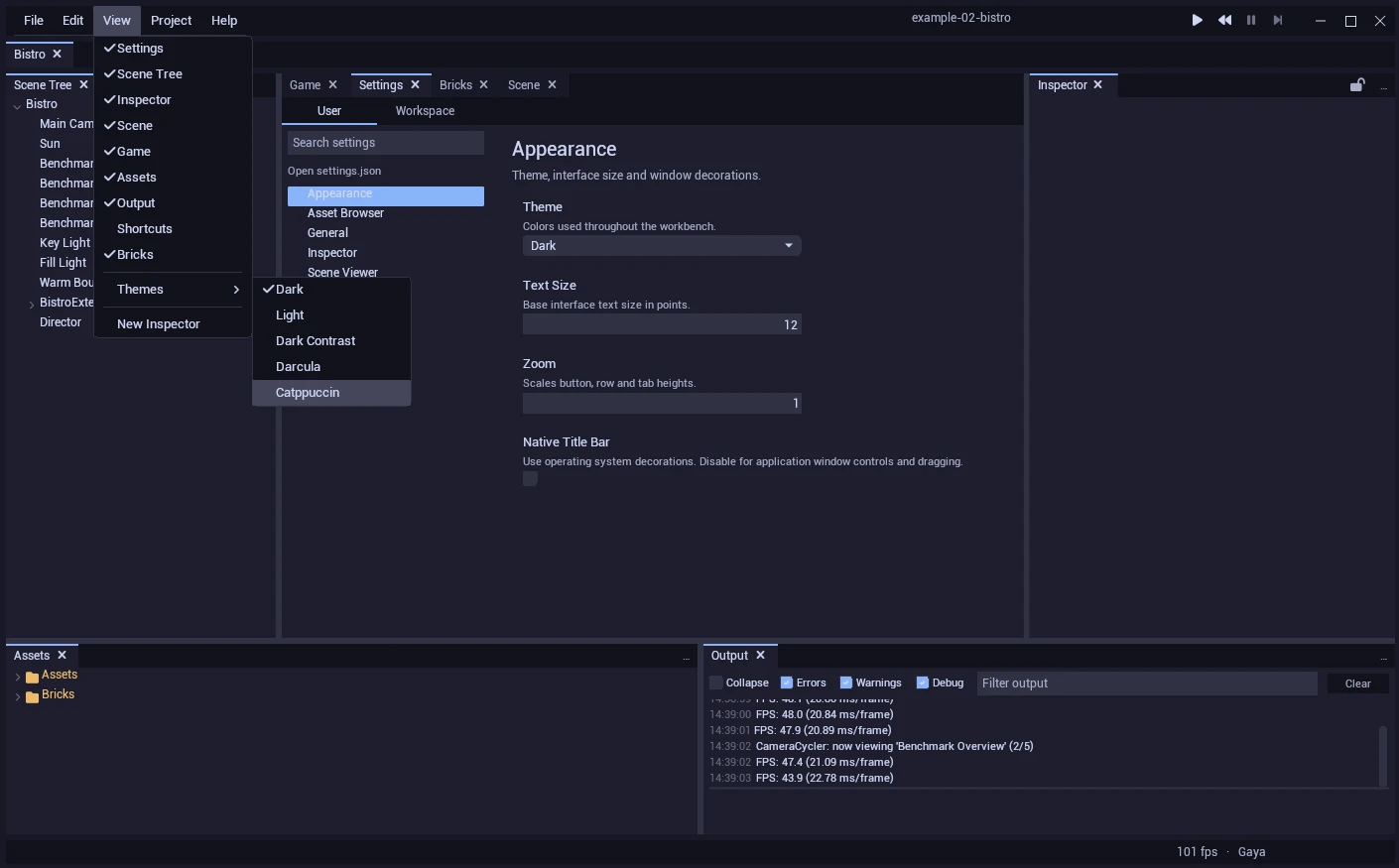Toggle the Inspector lock icon

point(1357,85)
